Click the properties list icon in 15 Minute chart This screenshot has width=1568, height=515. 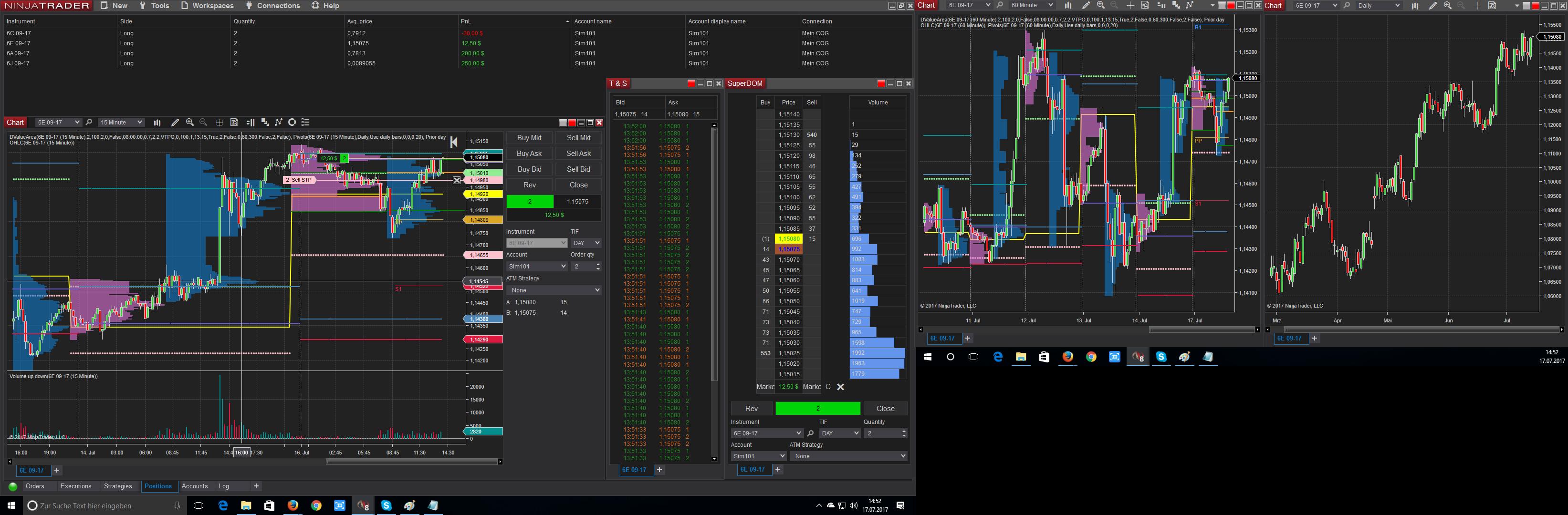point(305,122)
